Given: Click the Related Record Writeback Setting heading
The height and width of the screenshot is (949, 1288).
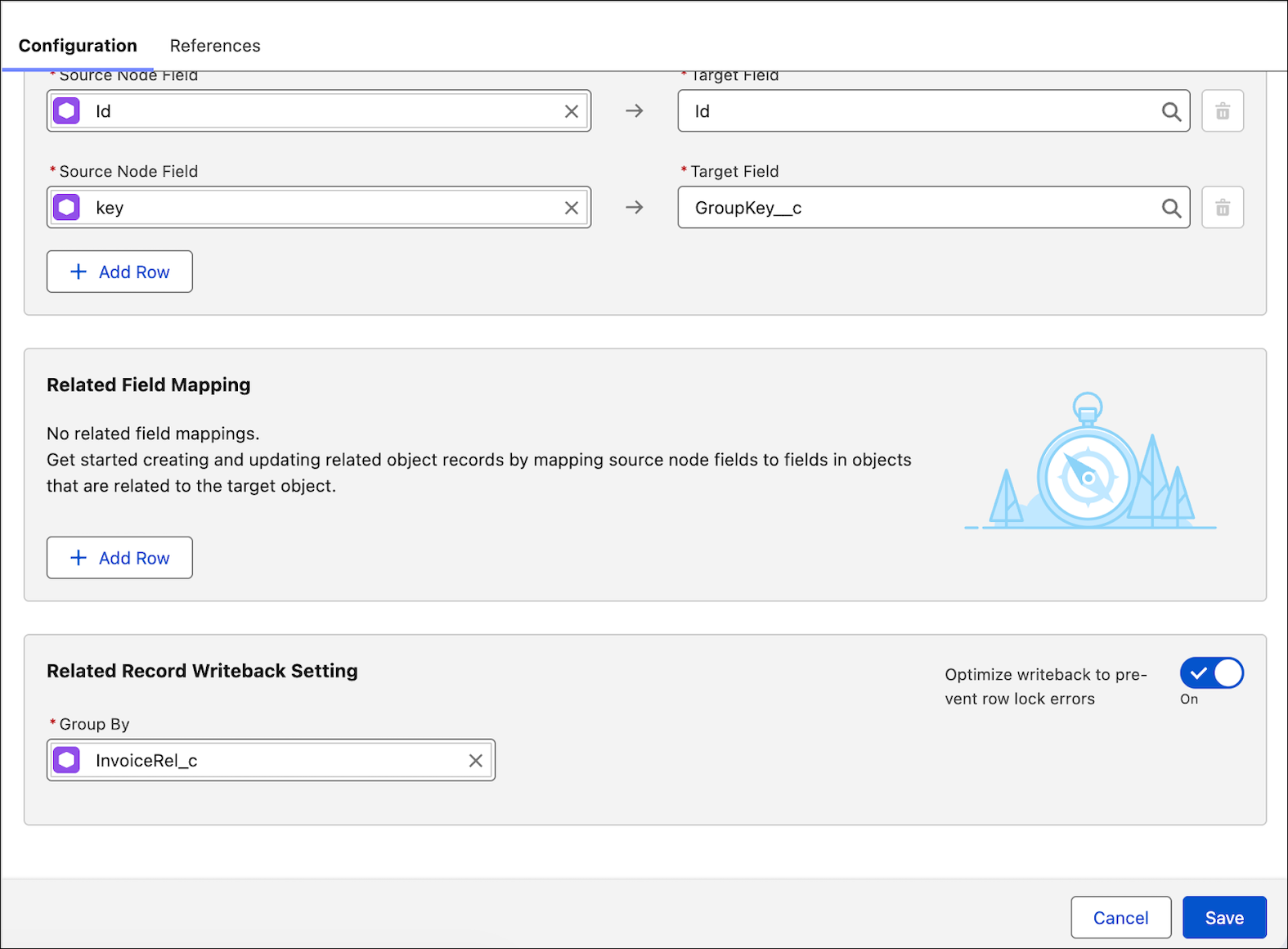Looking at the screenshot, I should pyautogui.click(x=202, y=671).
